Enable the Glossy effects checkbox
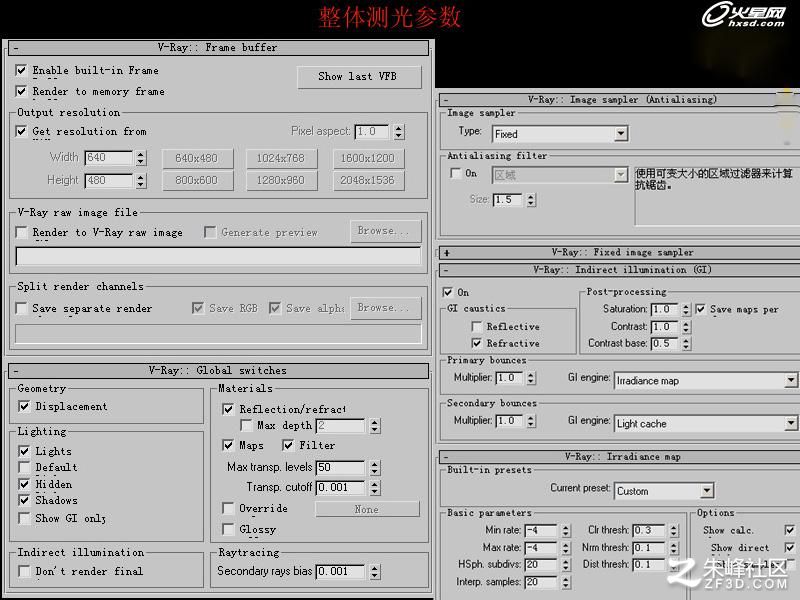Screen dimensions: 800x600 228,529
